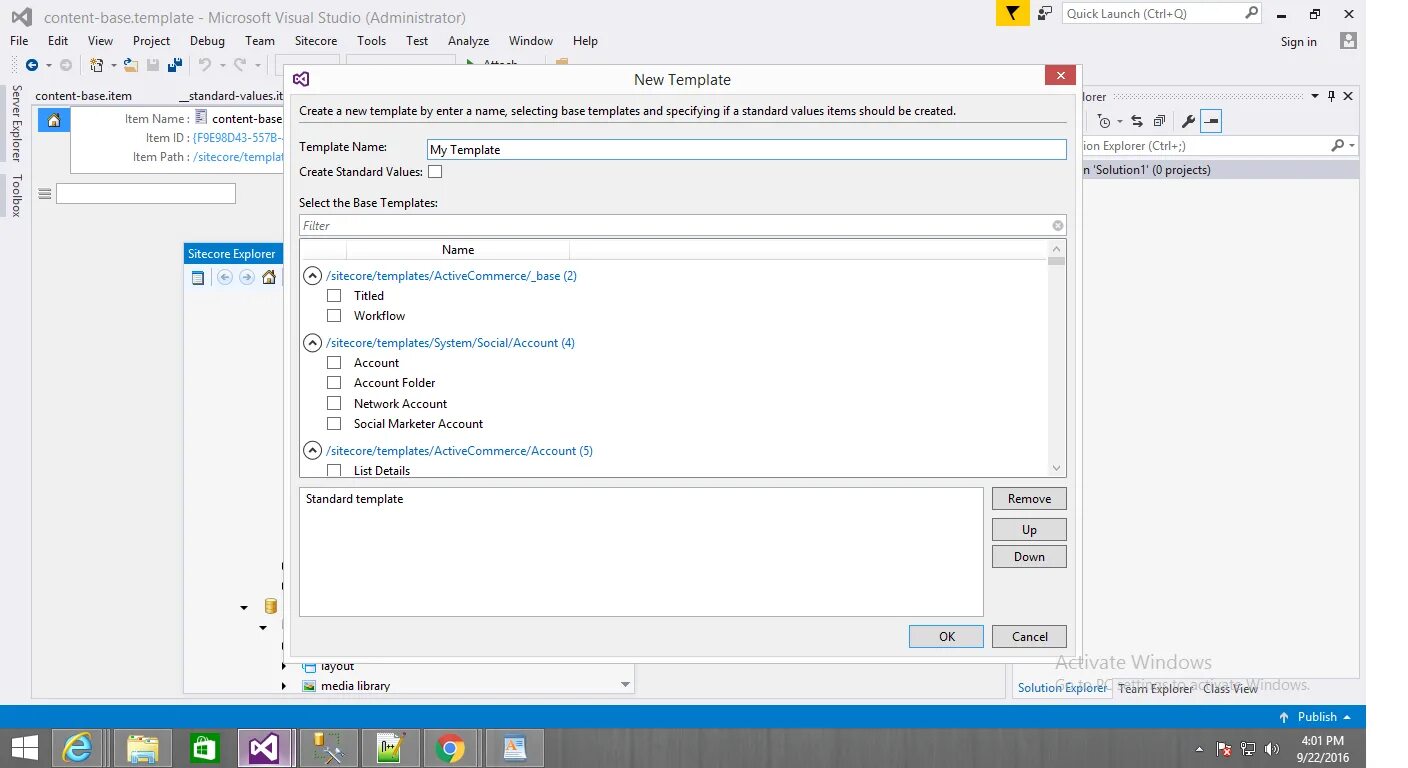Pin the Solution Explorer panel with pushpin
The height and width of the screenshot is (768, 1408).
click(x=1331, y=96)
